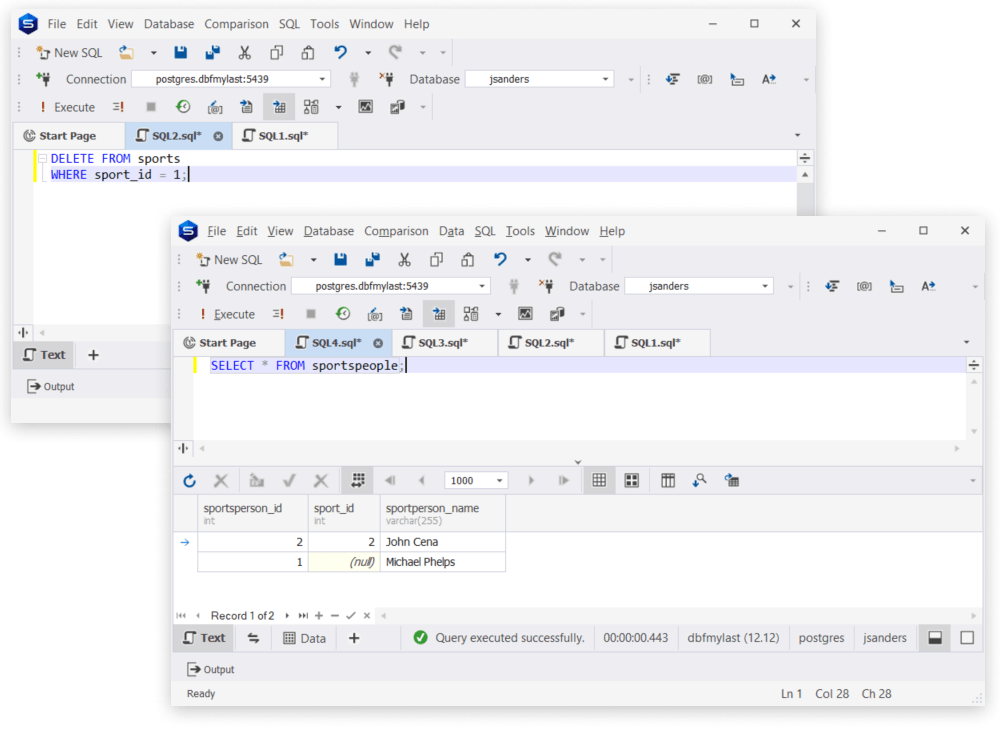Click Execute current statement icon, front window
This screenshot has width=1000, height=729.
[278, 314]
